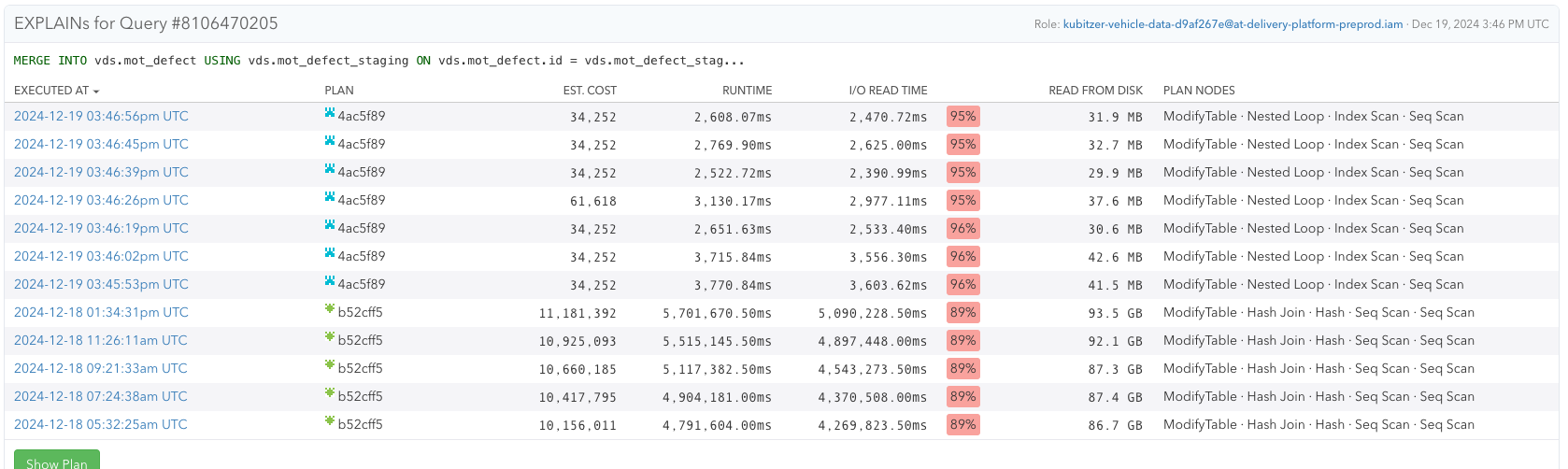Click green plan icon for 11:26:11am row
Screen dimensions: 1568x469
tap(329, 337)
